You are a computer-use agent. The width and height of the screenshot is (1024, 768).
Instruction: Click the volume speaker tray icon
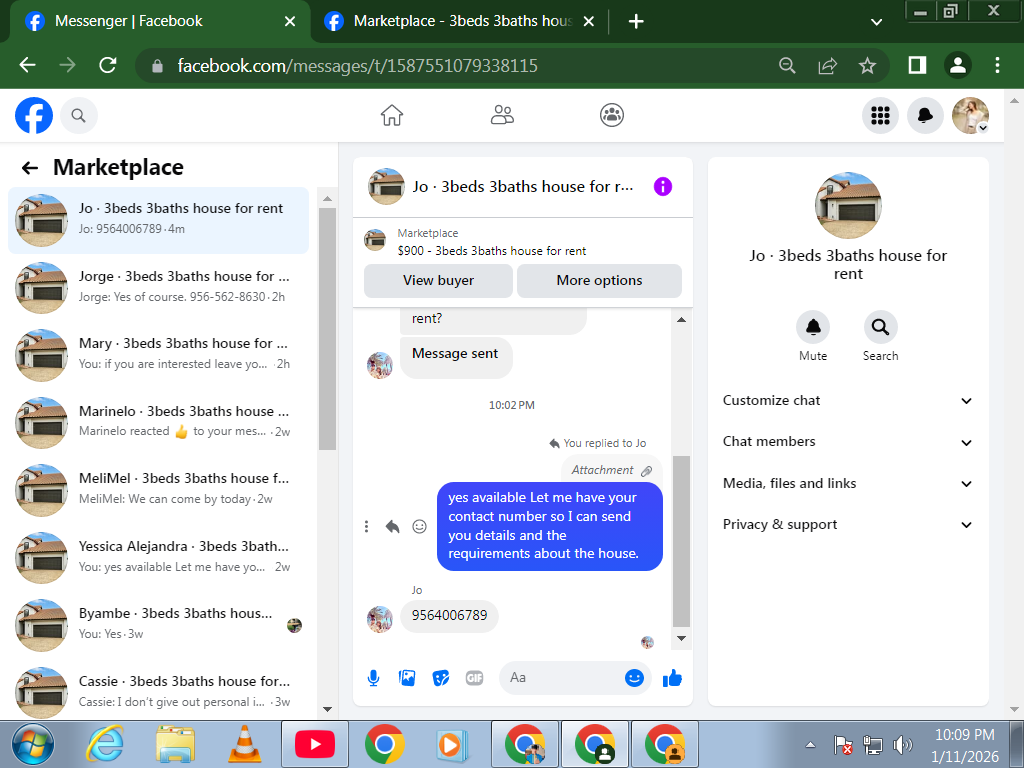903,744
